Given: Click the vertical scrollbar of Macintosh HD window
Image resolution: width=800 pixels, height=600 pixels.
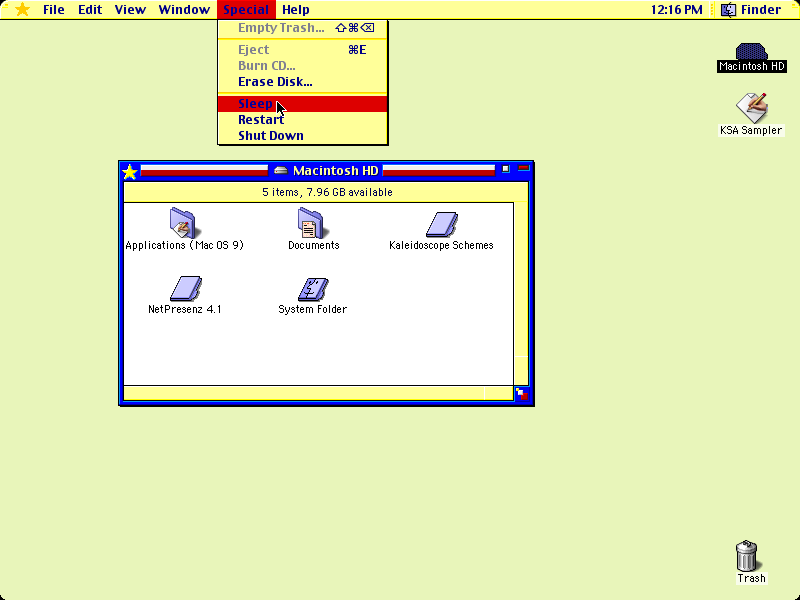Looking at the screenshot, I should (x=521, y=293).
